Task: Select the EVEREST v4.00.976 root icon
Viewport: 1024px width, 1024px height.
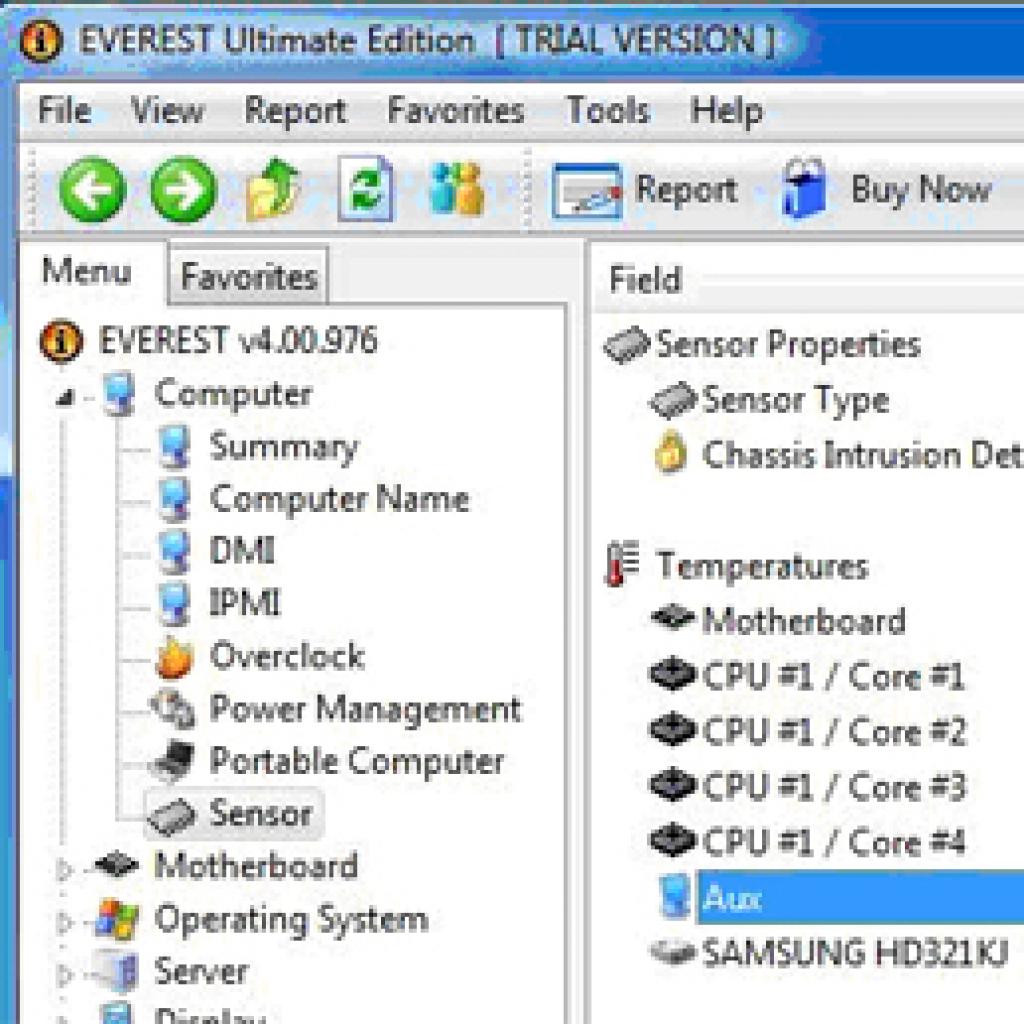Action: [x=61, y=340]
